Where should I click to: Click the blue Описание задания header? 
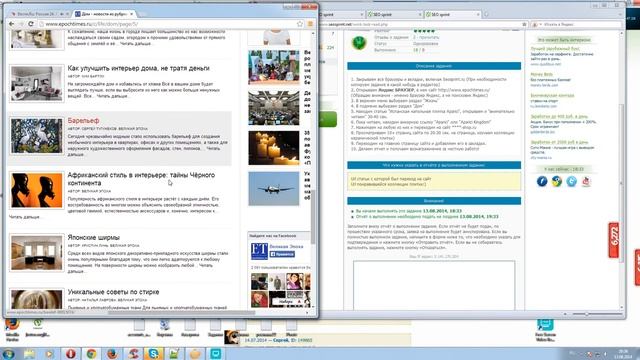click(x=434, y=66)
